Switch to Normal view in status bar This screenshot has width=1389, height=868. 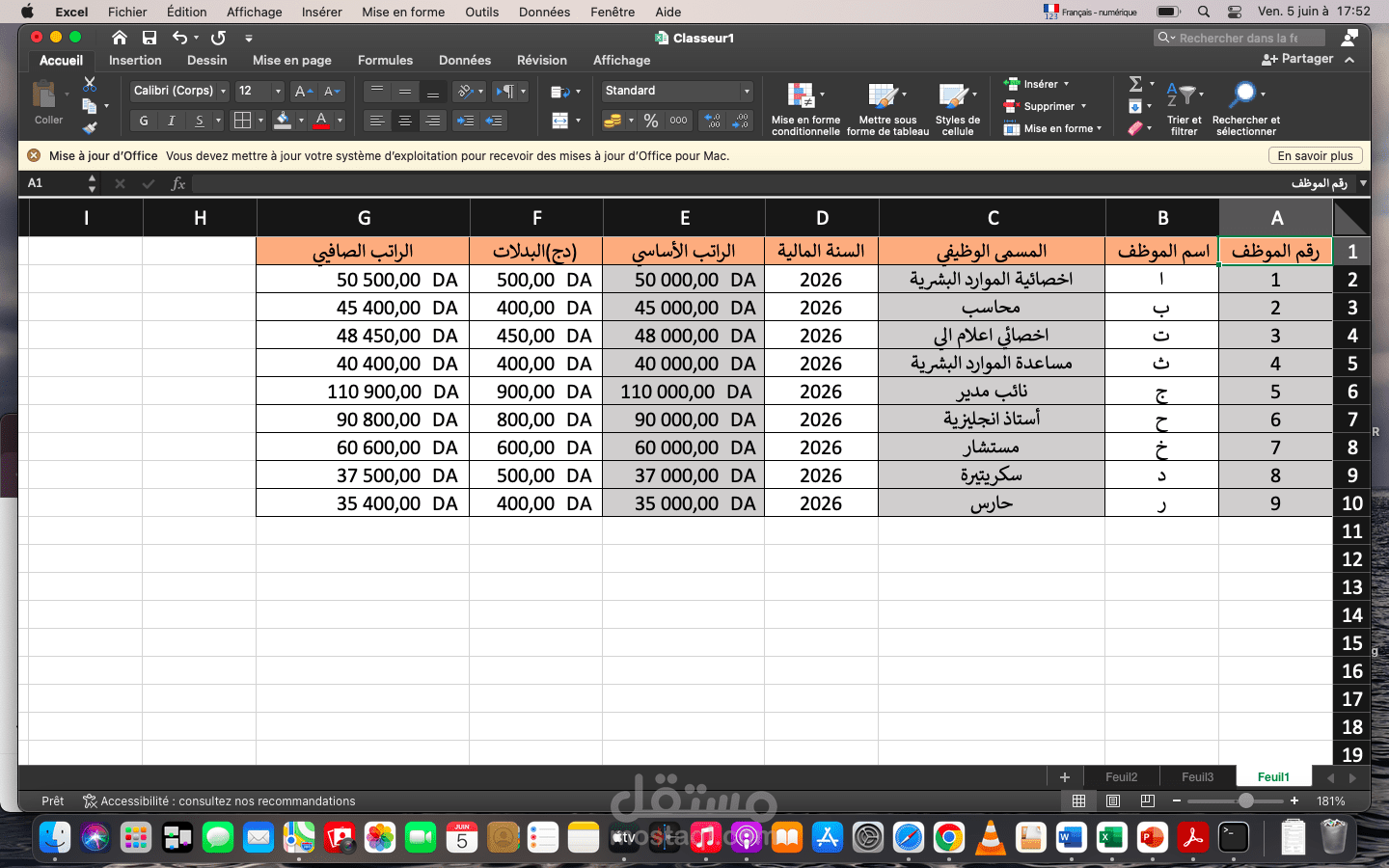(x=1078, y=800)
